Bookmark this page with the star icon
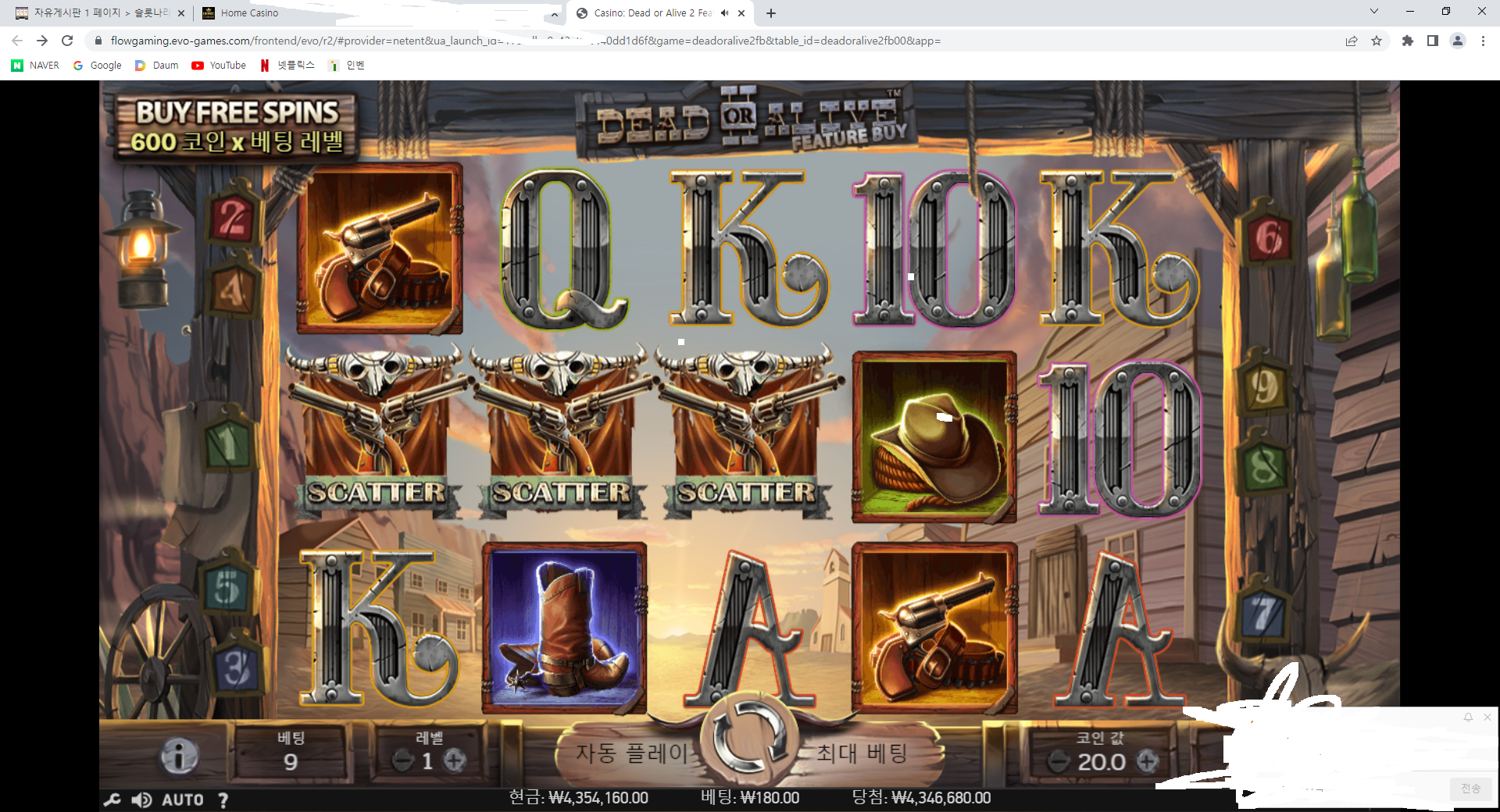The image size is (1500, 812). [1377, 41]
